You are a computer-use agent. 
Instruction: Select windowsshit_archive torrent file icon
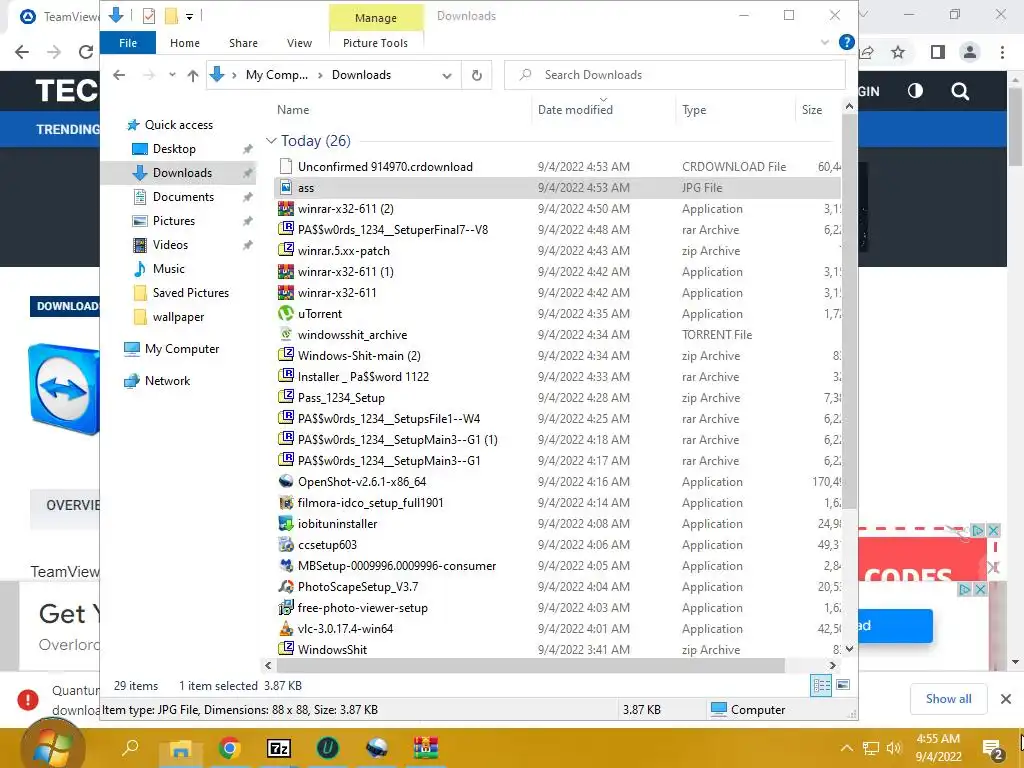click(285, 334)
